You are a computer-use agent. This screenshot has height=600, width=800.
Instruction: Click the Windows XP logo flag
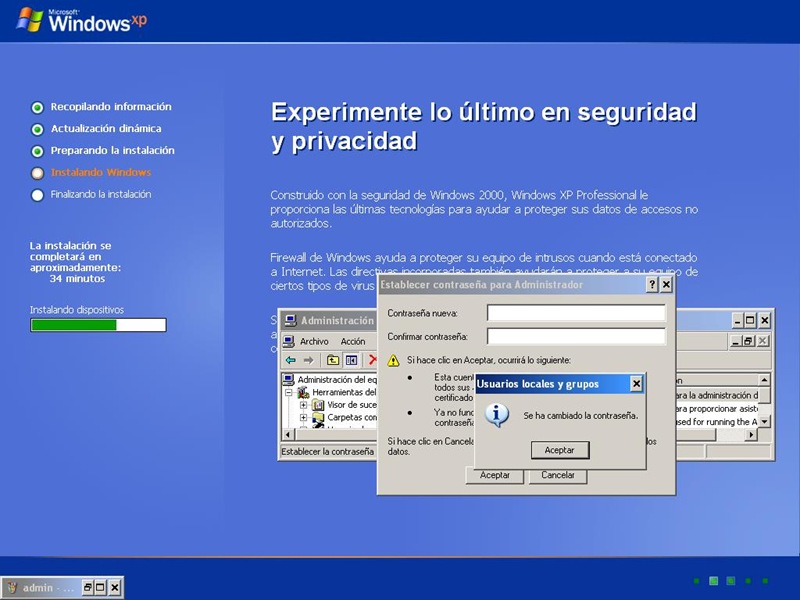coord(30,20)
